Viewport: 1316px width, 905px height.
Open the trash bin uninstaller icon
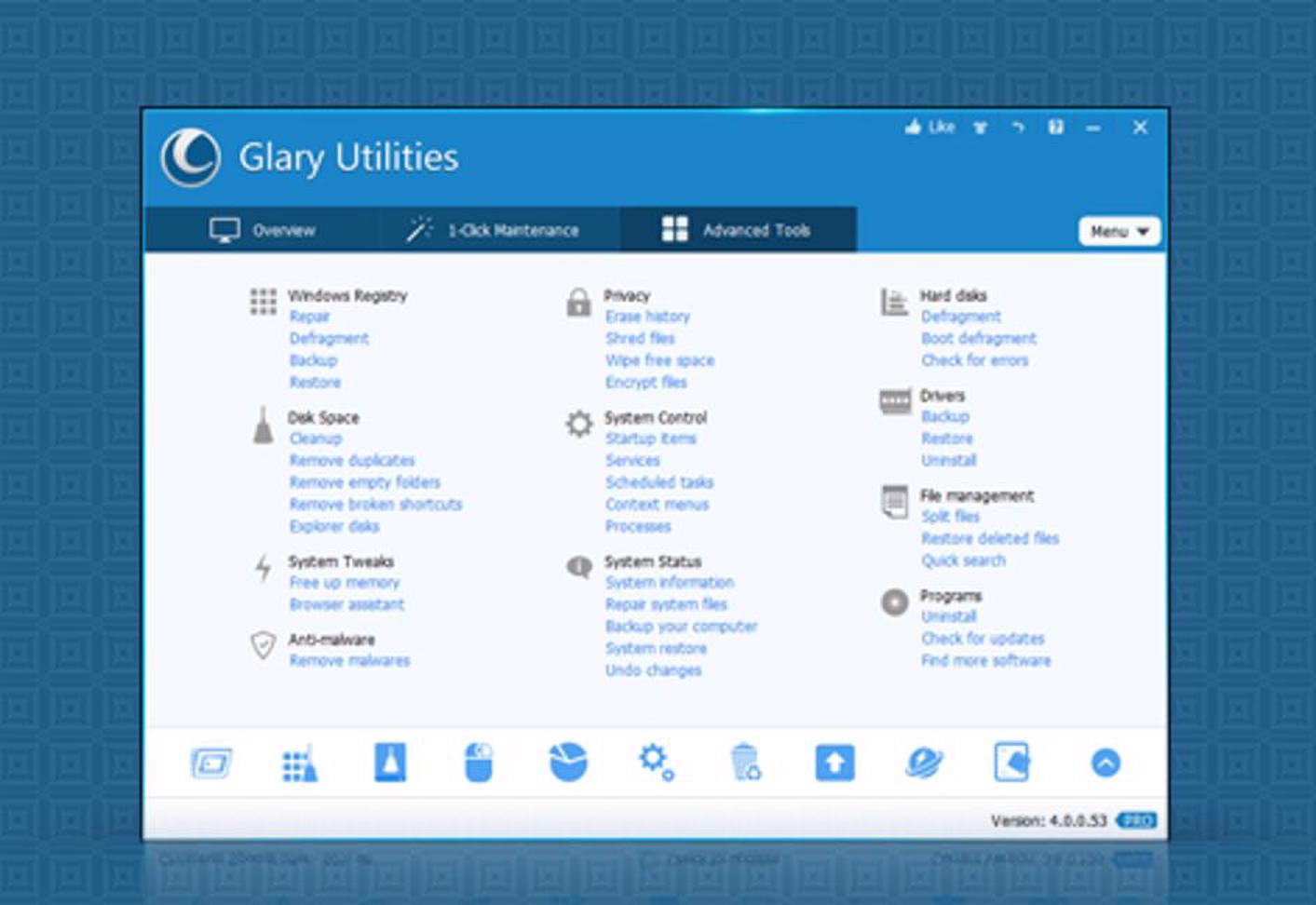pyautogui.click(x=745, y=763)
